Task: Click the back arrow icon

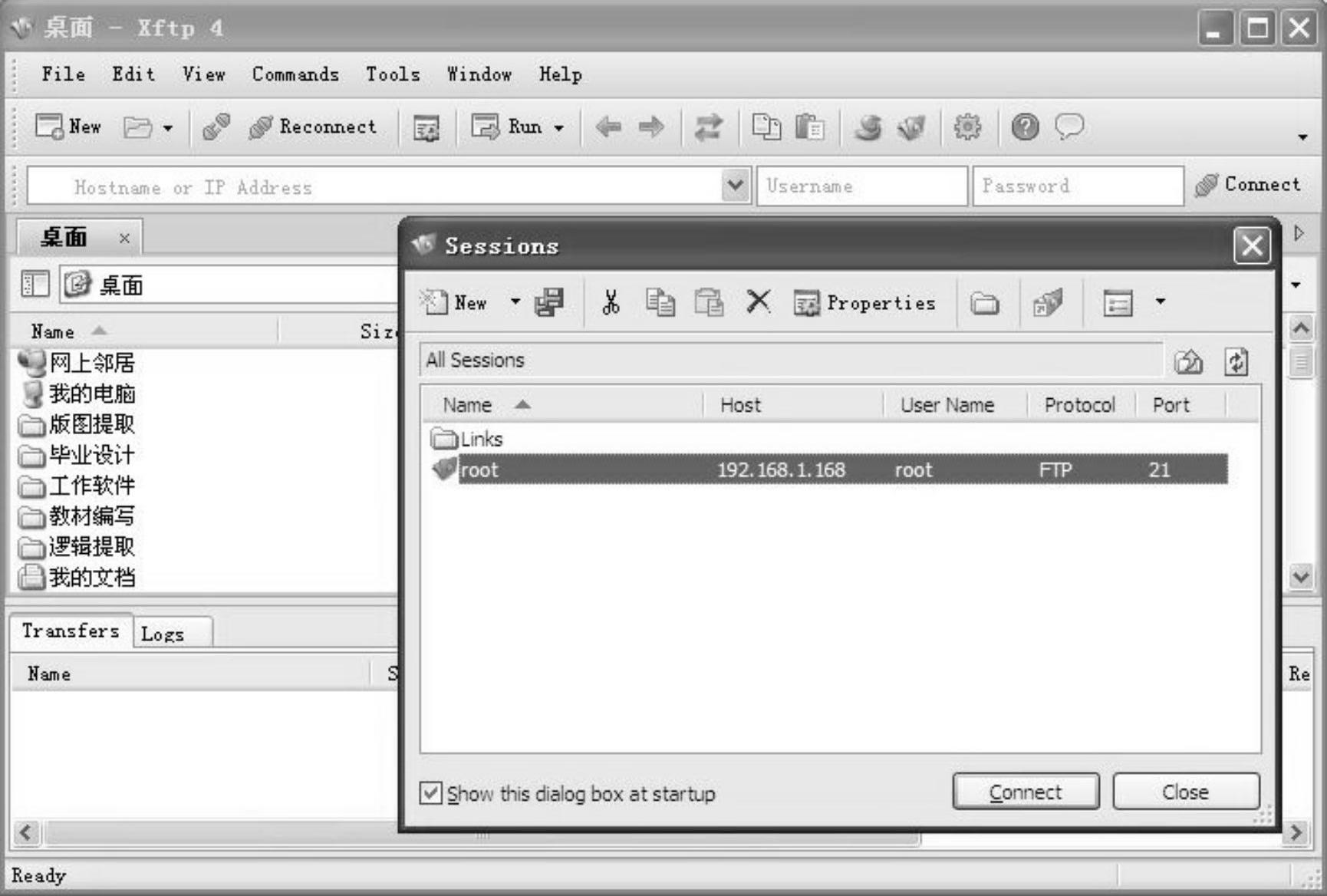Action: 608,127
